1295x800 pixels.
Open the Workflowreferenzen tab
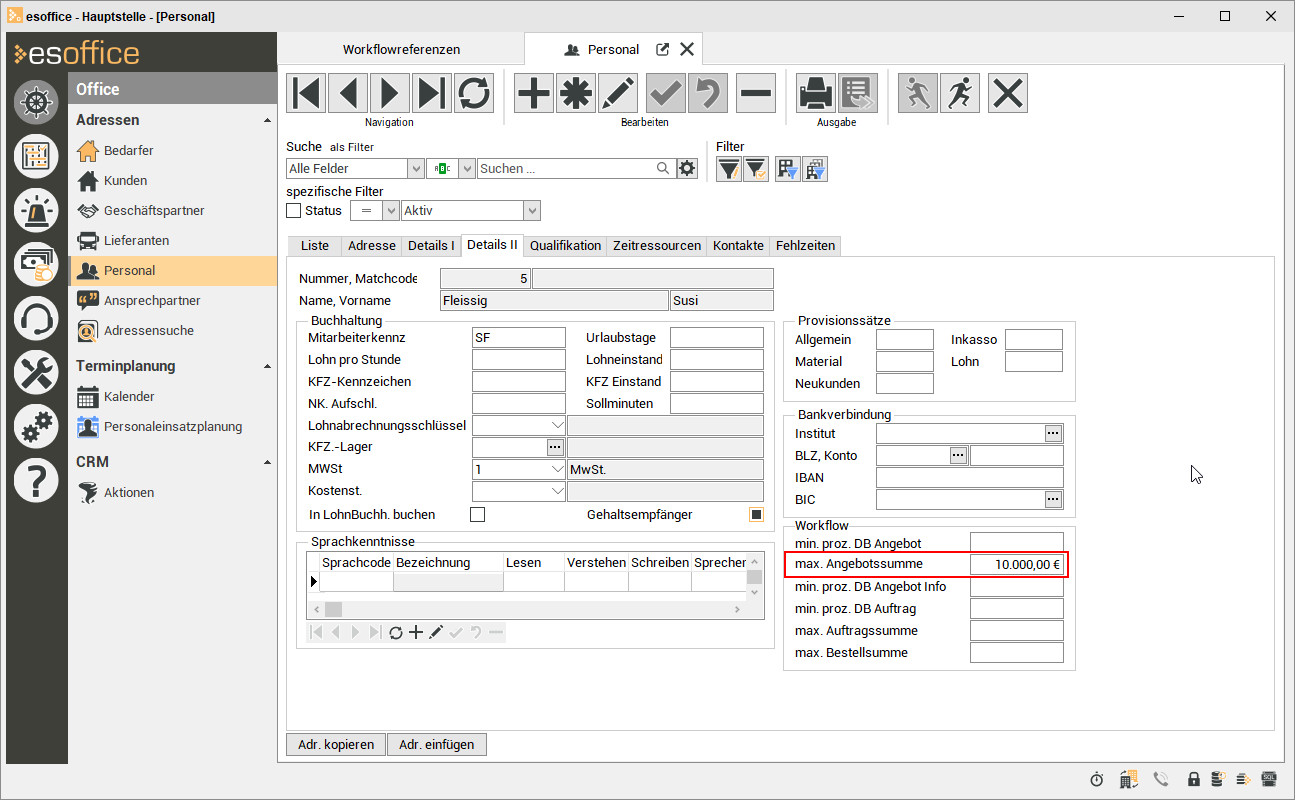(401, 49)
